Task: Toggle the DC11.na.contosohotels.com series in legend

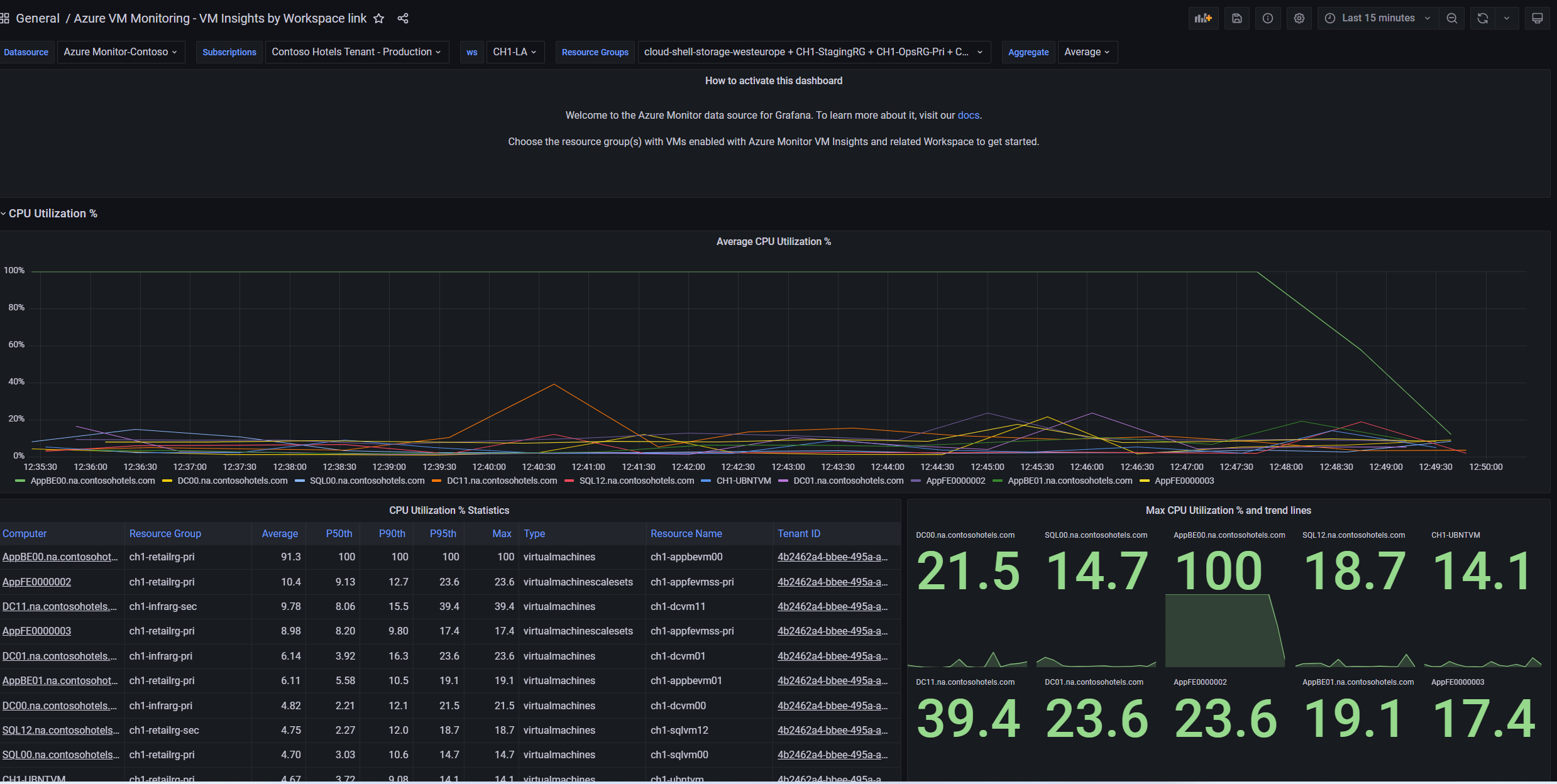Action: (x=502, y=481)
